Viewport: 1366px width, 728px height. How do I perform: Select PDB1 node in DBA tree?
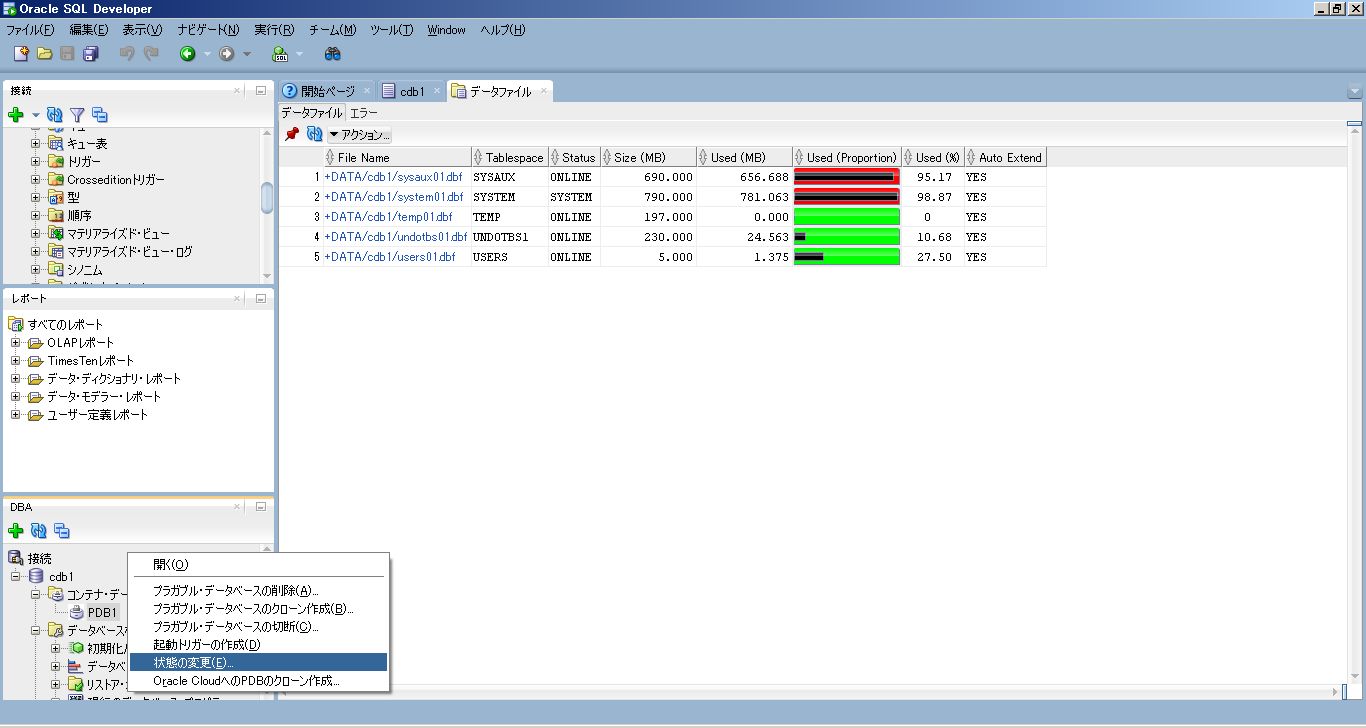(102, 612)
